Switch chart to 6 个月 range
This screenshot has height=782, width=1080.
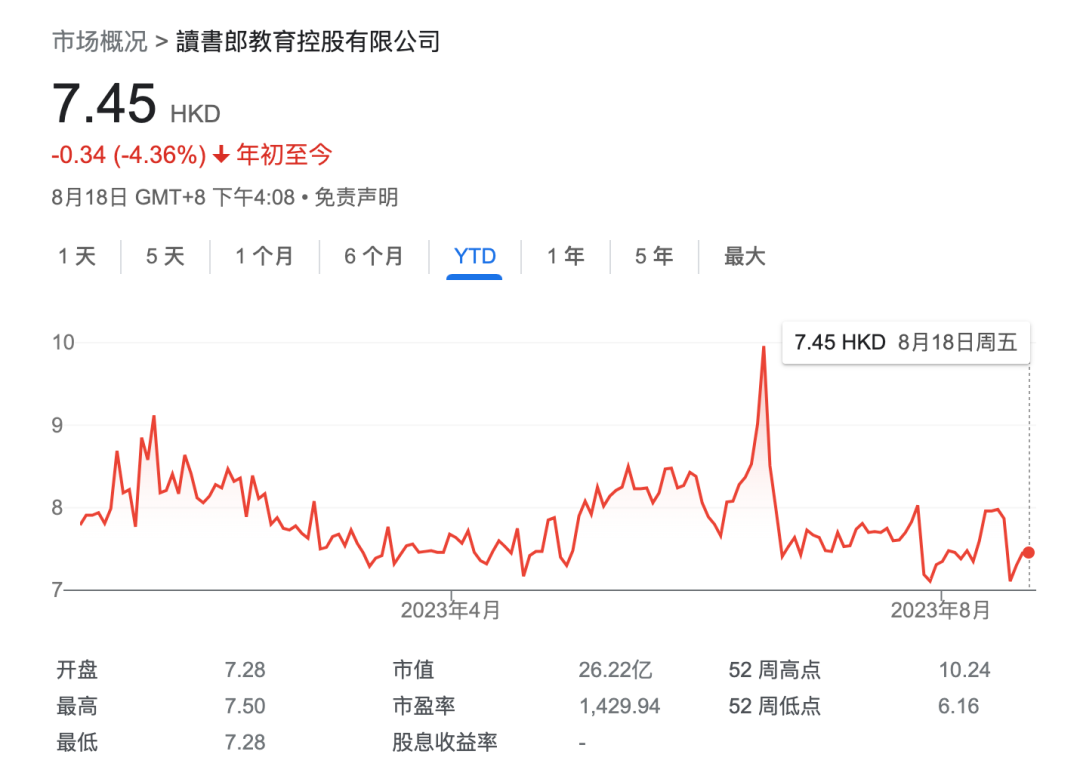pos(374,256)
